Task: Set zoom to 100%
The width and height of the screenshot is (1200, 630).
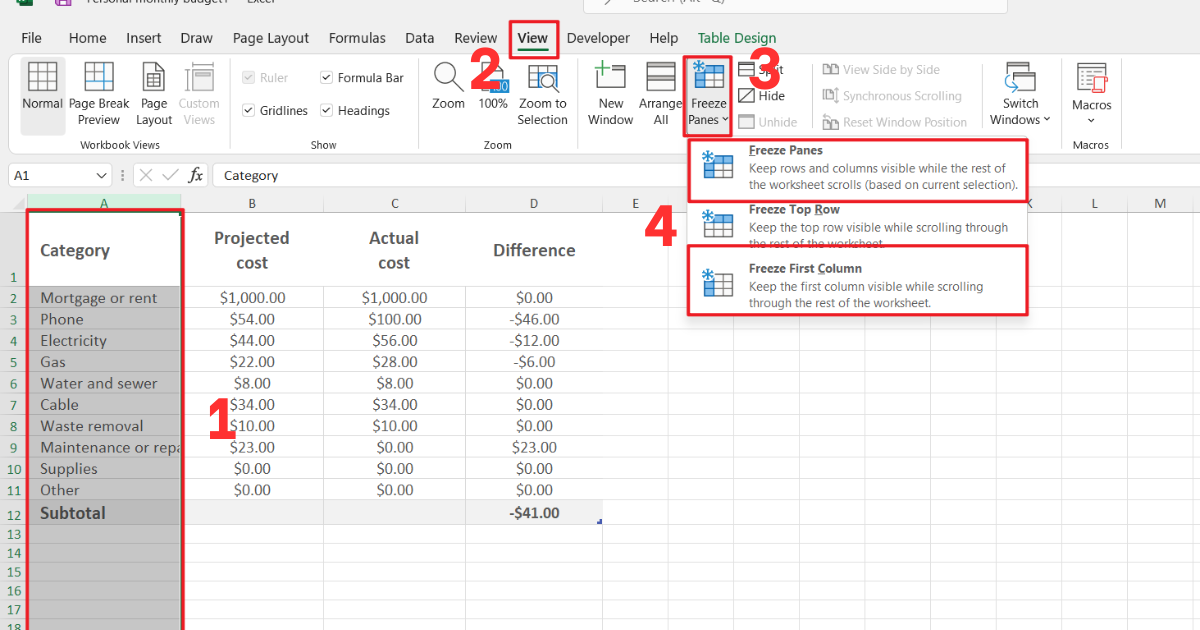Action: pyautogui.click(x=493, y=87)
